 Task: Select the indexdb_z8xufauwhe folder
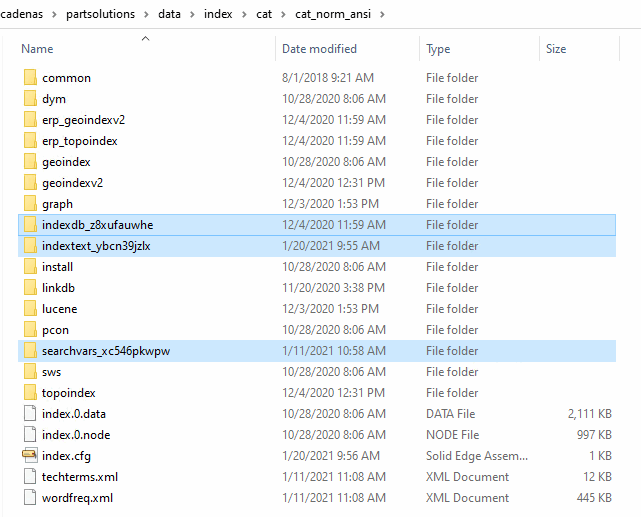click(x=97, y=225)
